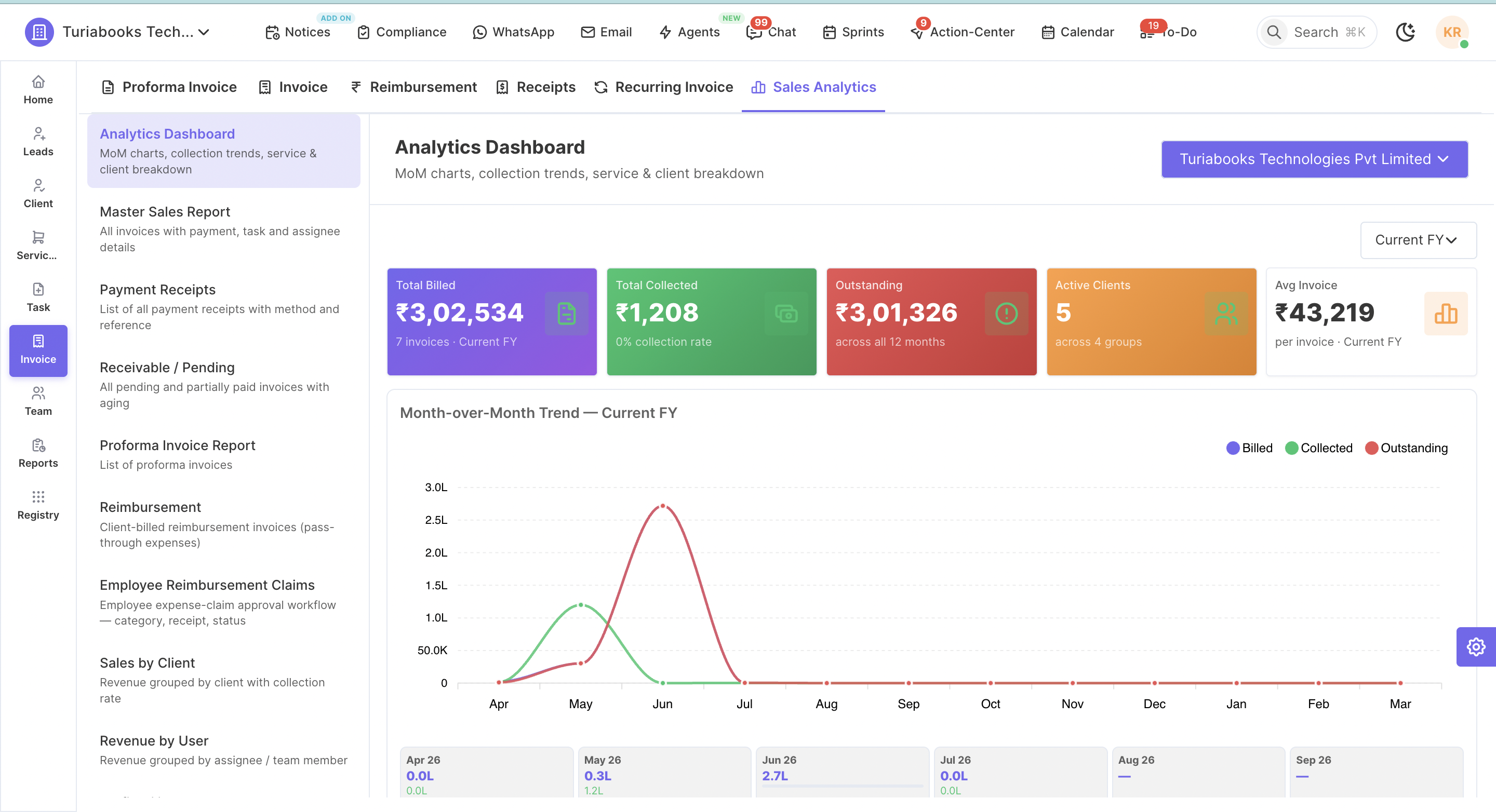The image size is (1496, 812).
Task: Open Reports in the sidebar
Action: tap(38, 453)
